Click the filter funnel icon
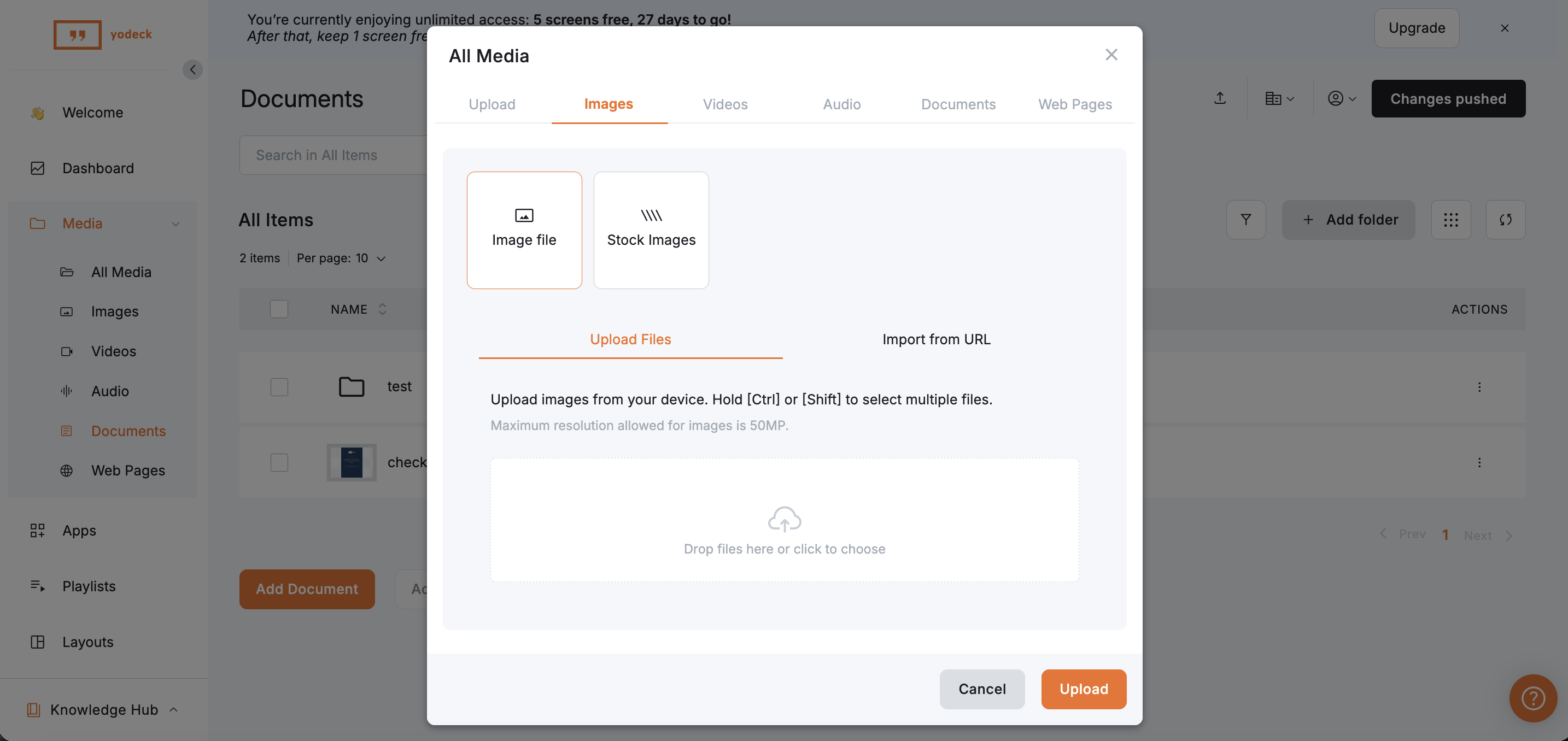1568x741 pixels. point(1245,220)
